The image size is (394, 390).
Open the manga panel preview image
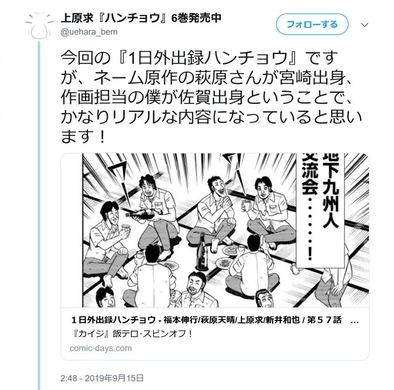tap(215, 230)
